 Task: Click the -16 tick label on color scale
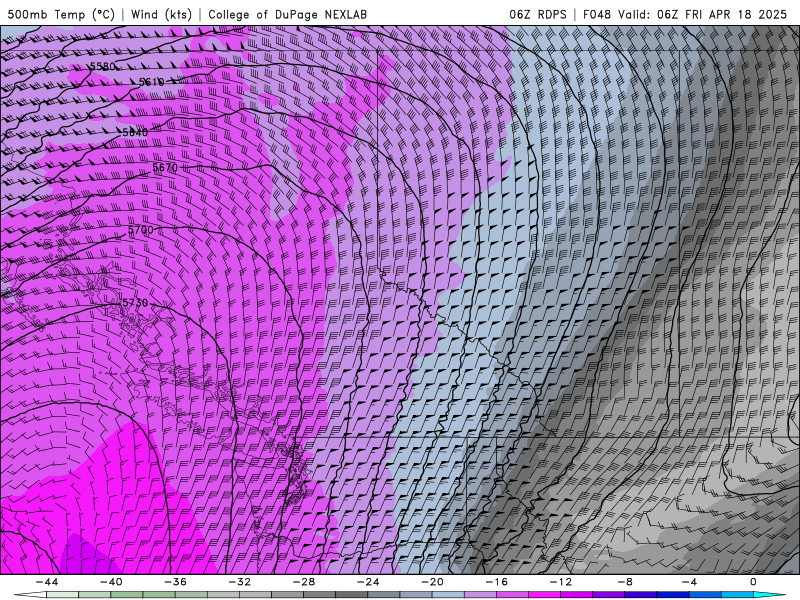496,582
